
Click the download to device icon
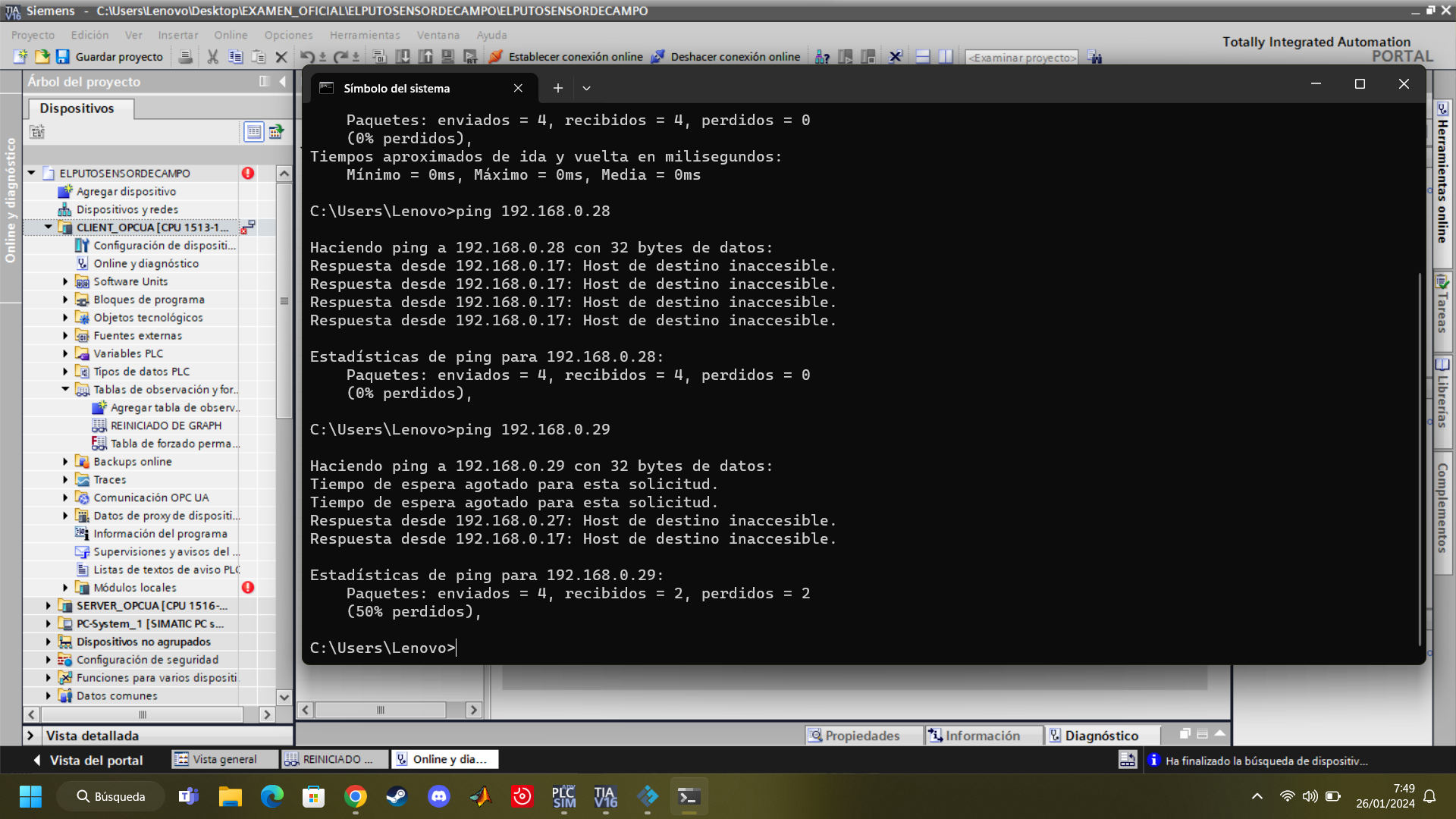coord(403,57)
